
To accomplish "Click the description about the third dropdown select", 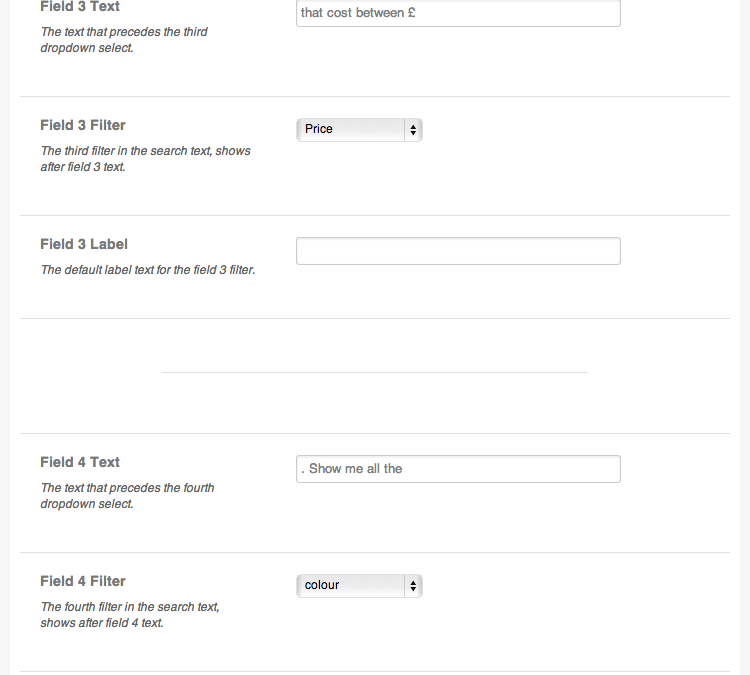I will click(x=124, y=40).
